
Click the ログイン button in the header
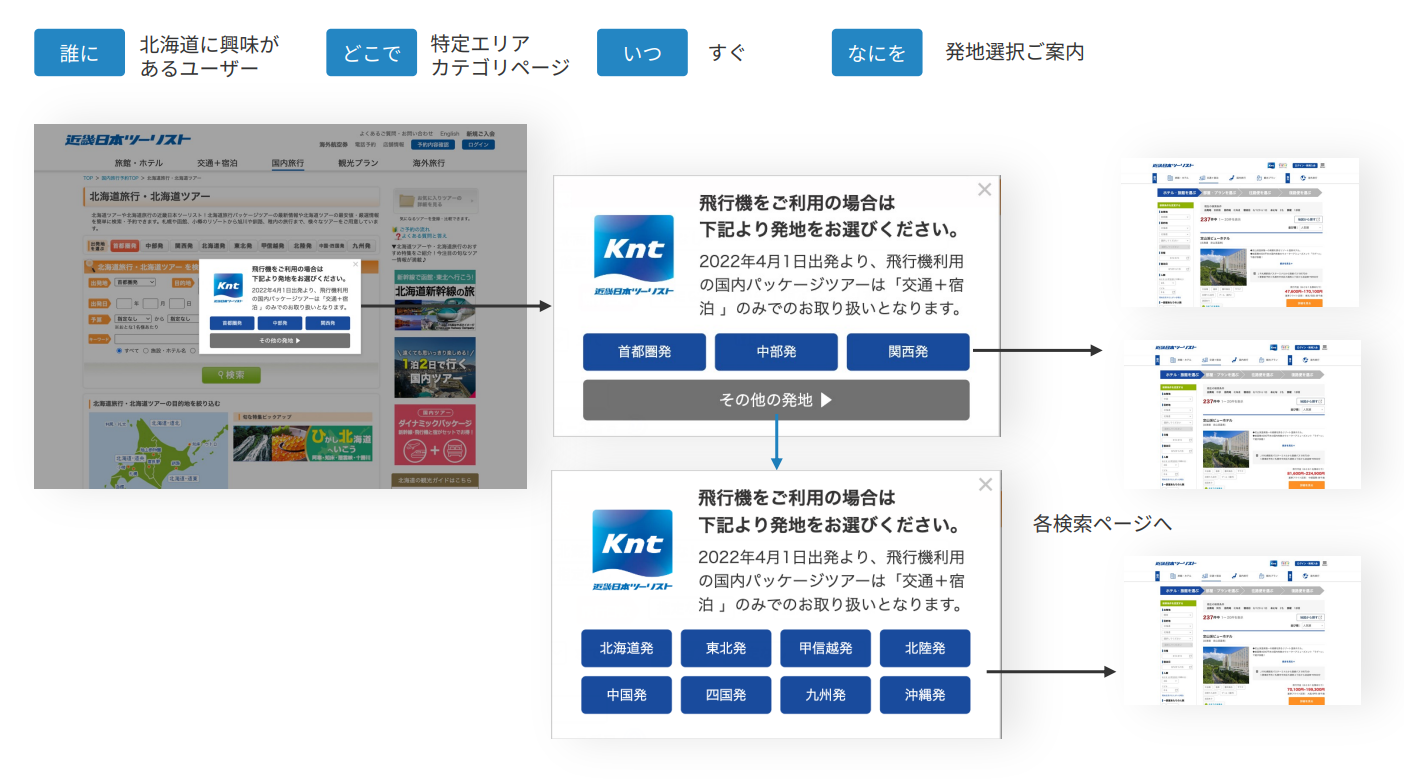(x=479, y=145)
